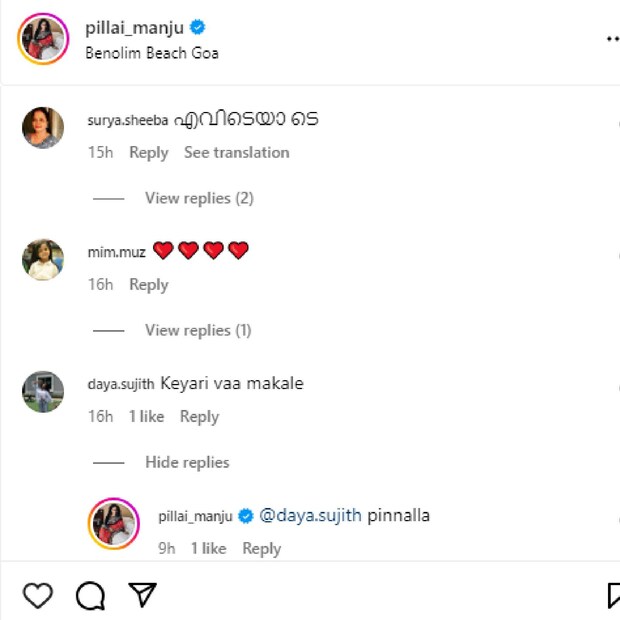This screenshot has width=620, height=620.
Task: Reply to mim.muz's comment
Action: coord(149,285)
